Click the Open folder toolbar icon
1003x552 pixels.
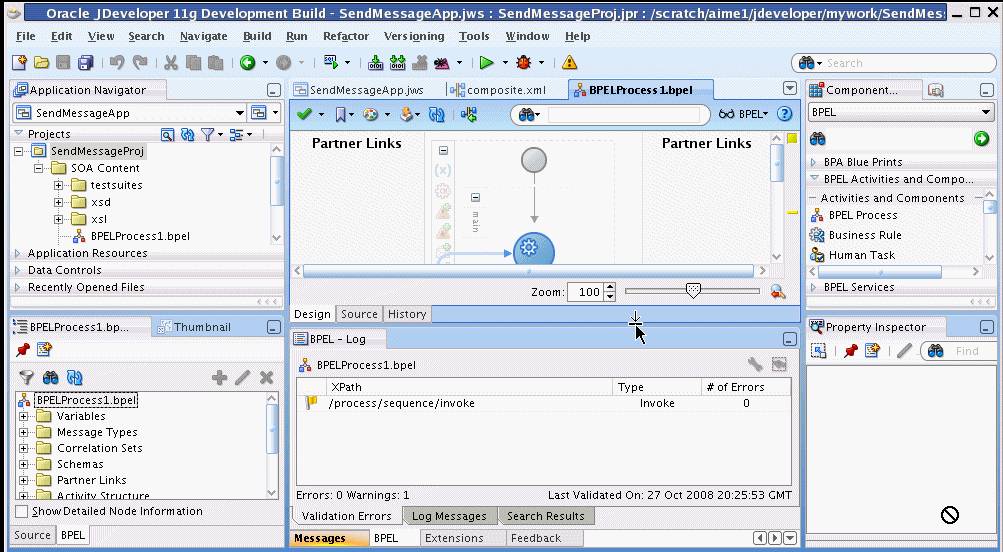pos(42,63)
